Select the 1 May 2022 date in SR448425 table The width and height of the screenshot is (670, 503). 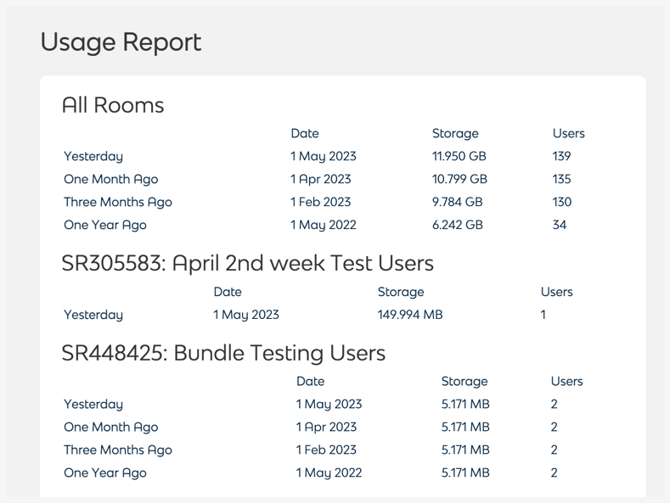point(329,473)
